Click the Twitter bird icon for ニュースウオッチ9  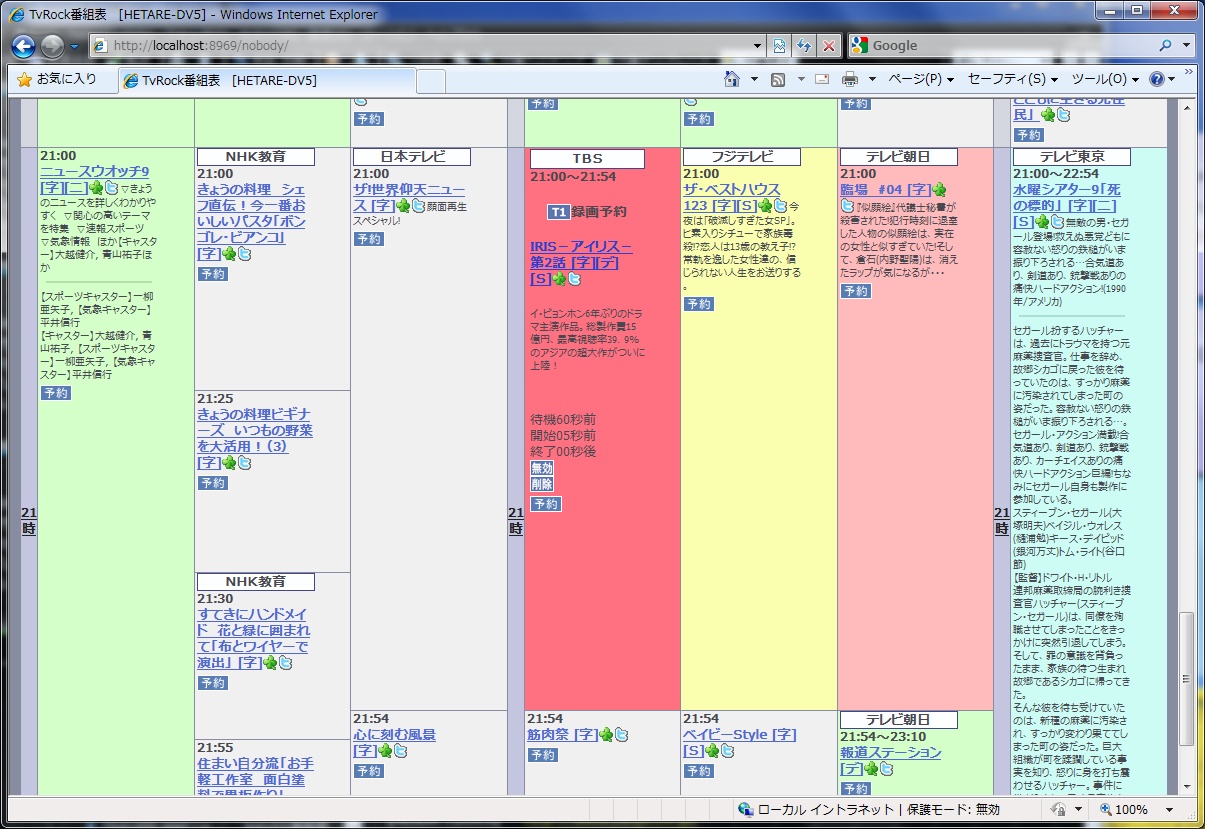112,188
